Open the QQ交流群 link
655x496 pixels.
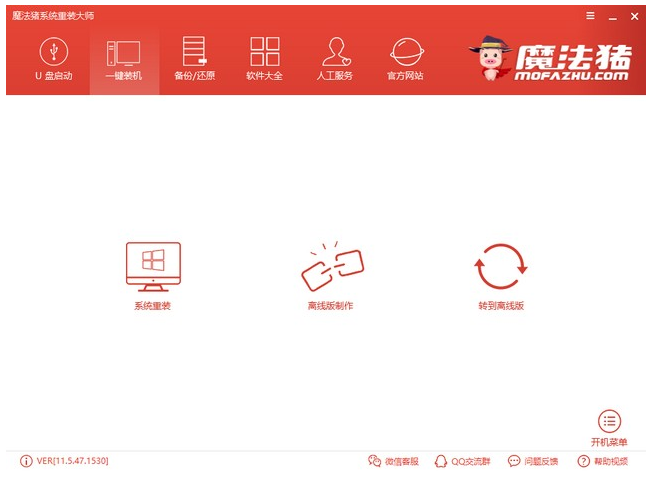click(x=462, y=461)
